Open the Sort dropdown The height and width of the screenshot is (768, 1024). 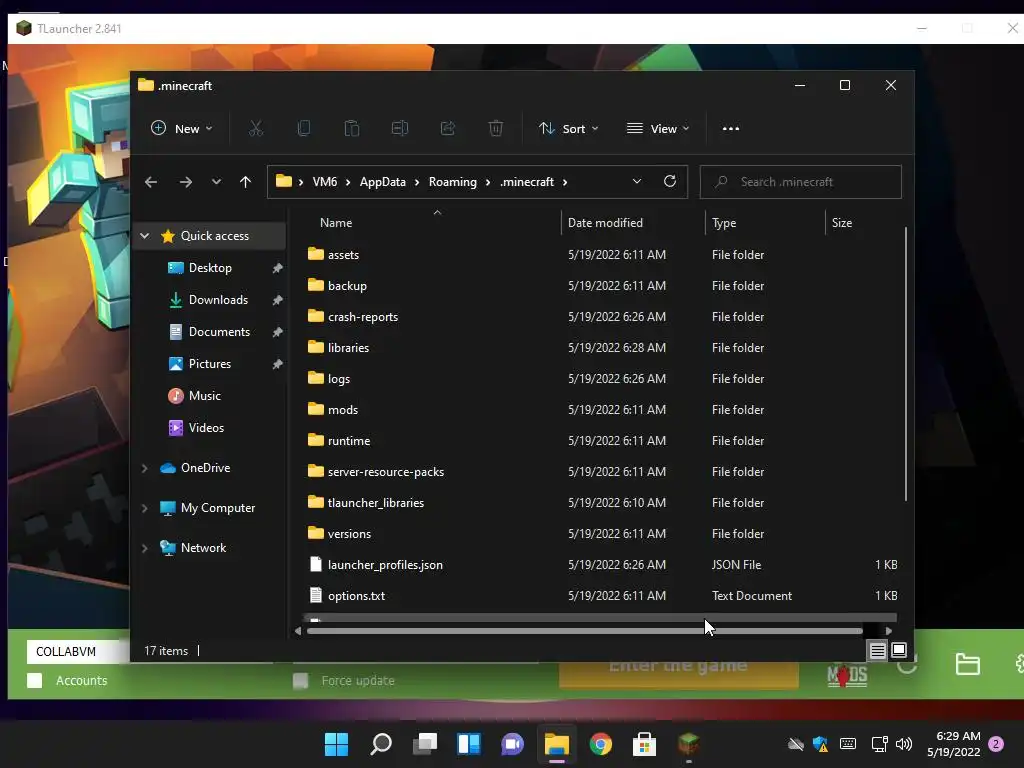[569, 129]
